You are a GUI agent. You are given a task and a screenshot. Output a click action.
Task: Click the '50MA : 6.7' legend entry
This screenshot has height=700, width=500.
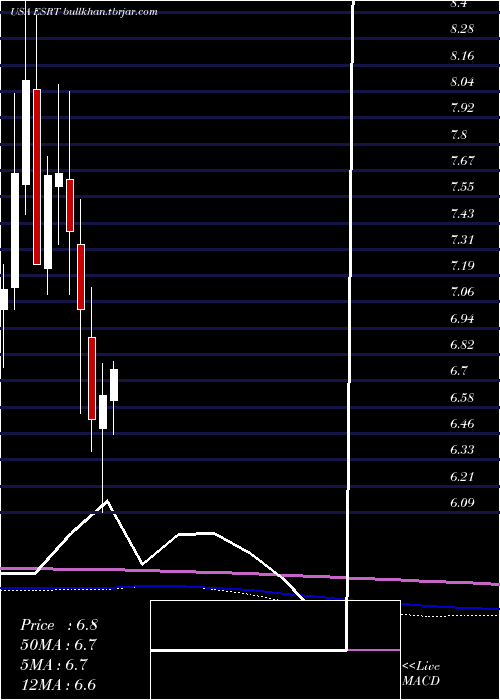tap(58, 645)
